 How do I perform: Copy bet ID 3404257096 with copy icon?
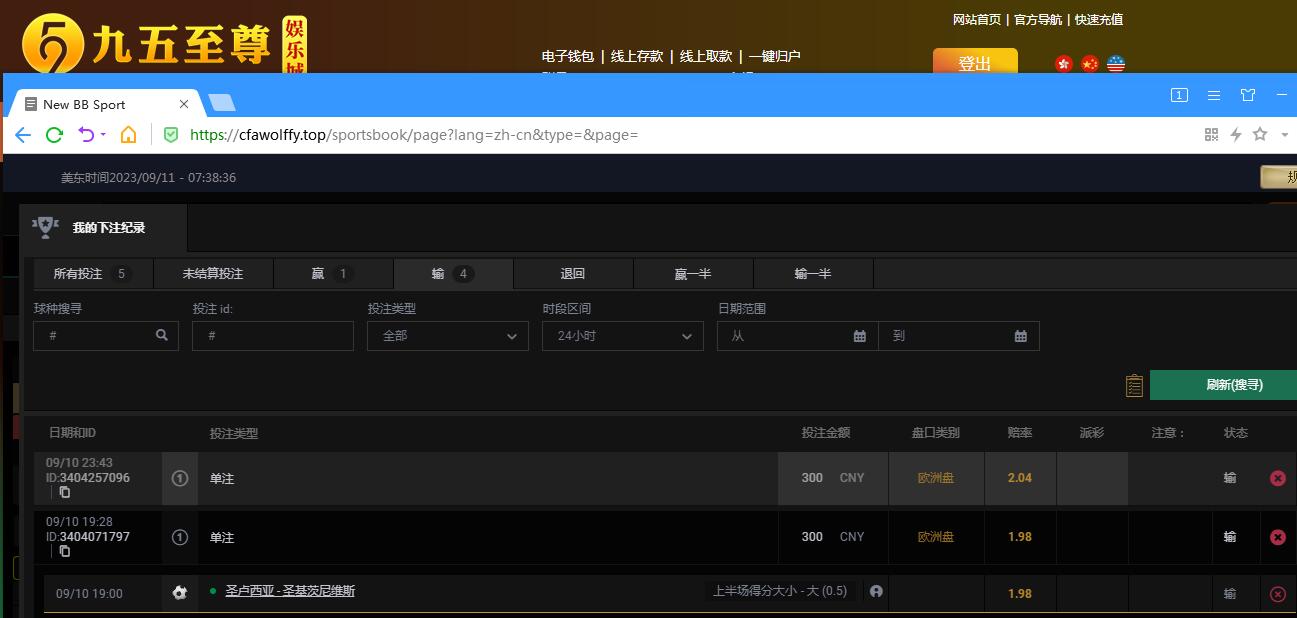click(x=65, y=492)
